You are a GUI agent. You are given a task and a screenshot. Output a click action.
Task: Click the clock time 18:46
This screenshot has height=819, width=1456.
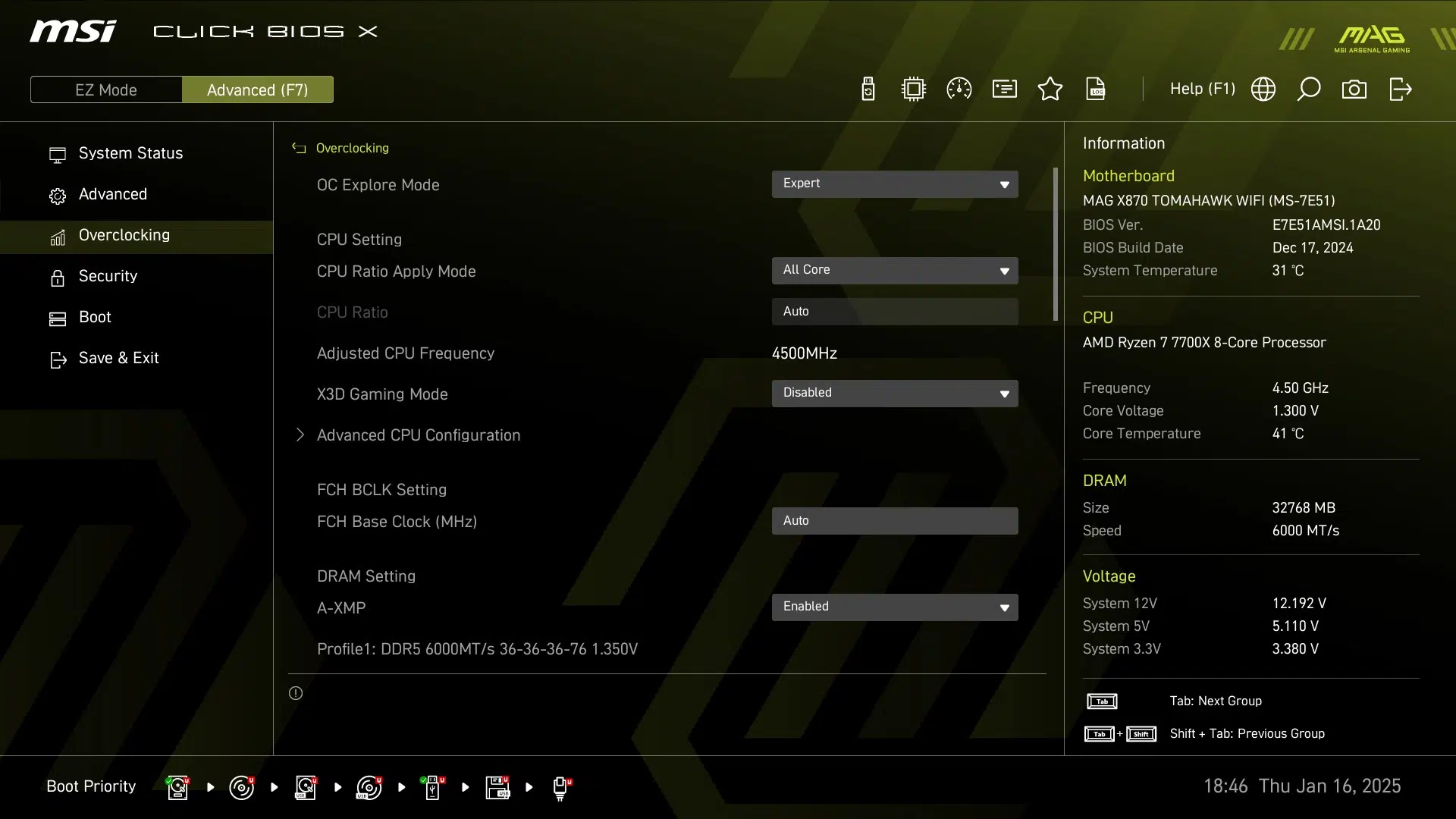tap(1225, 786)
